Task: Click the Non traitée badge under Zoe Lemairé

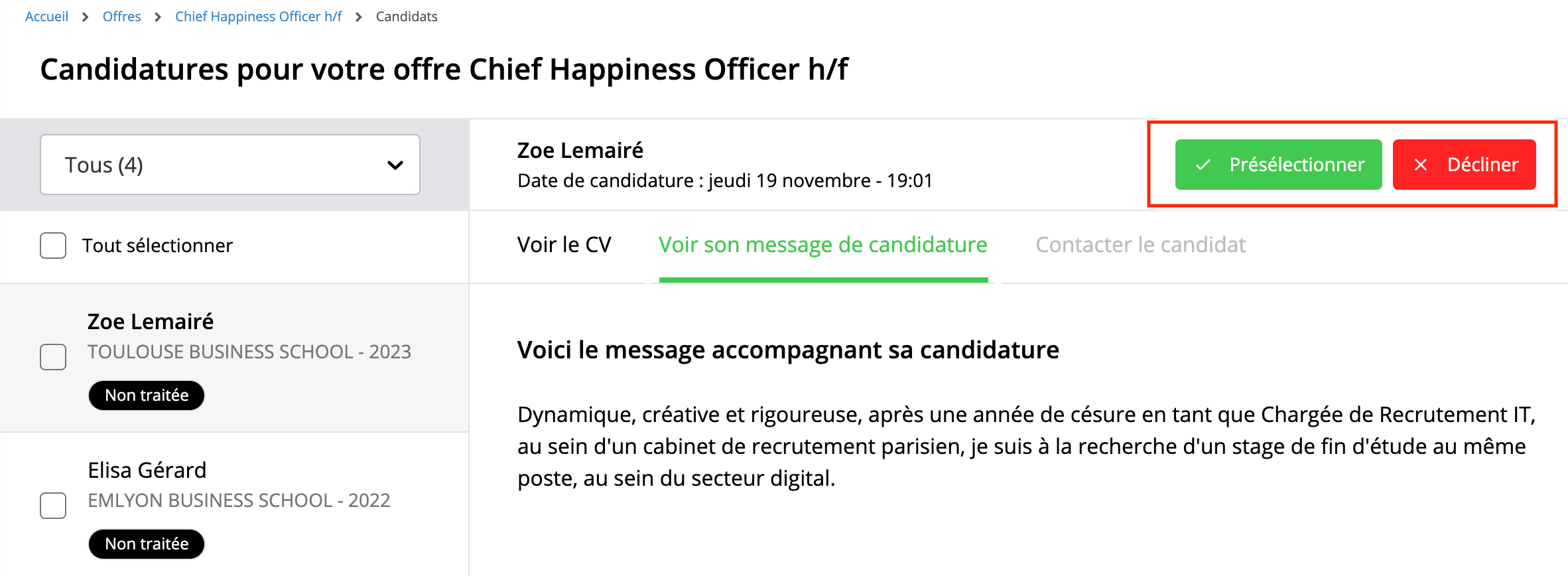Action: coord(146,395)
